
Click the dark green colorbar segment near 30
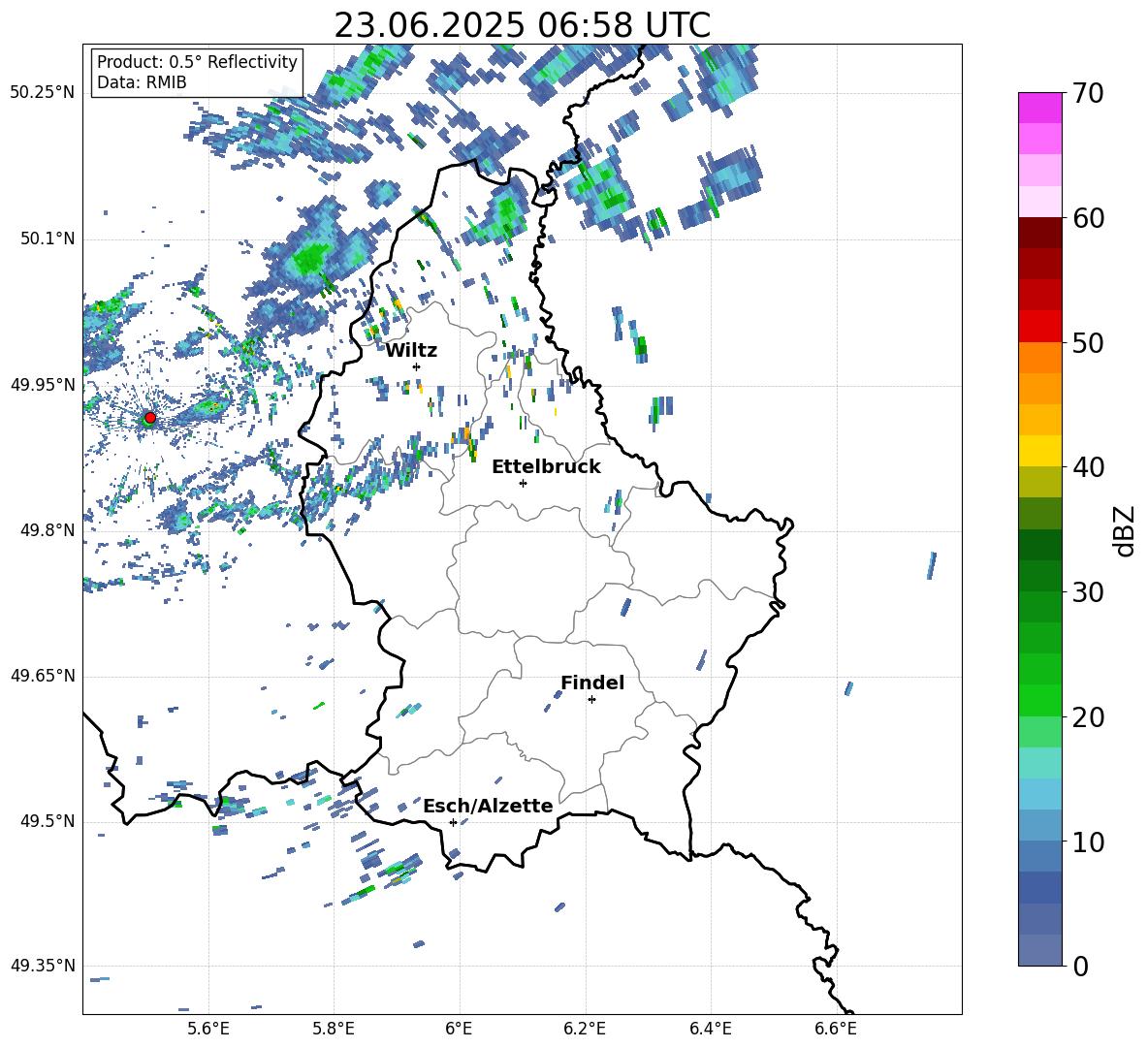(1039, 576)
